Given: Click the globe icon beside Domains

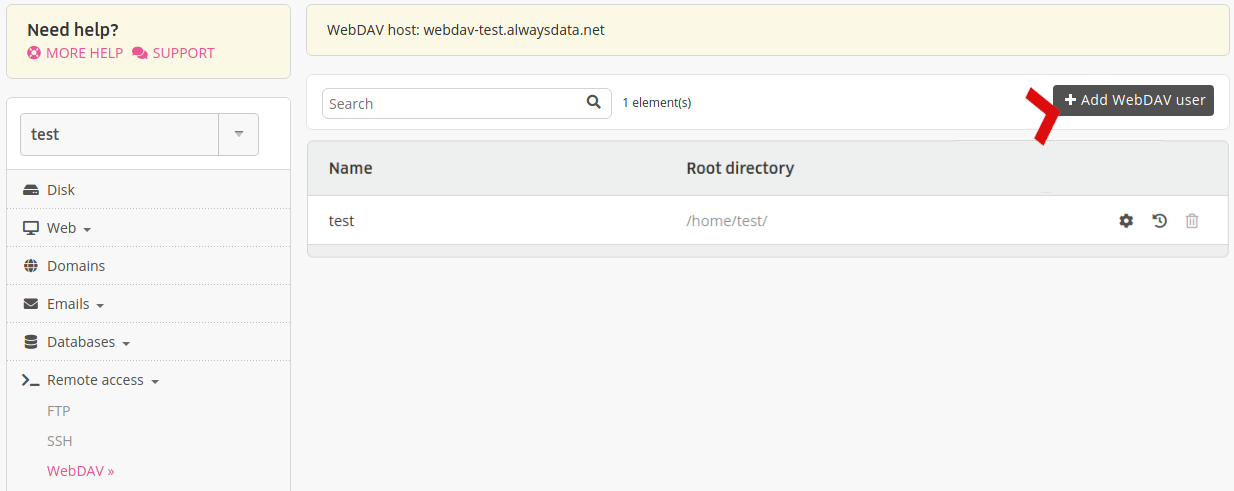Looking at the screenshot, I should [31, 266].
